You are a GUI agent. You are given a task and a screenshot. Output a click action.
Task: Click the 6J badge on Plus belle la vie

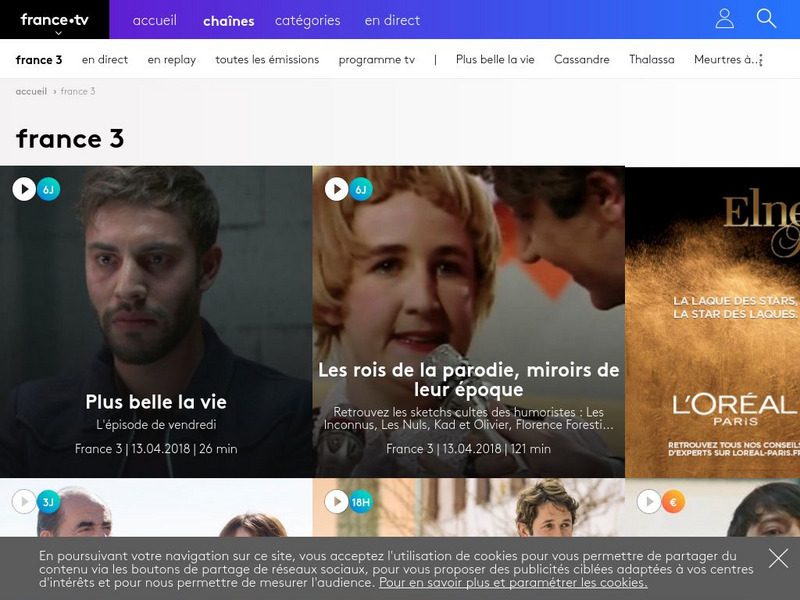[48, 189]
